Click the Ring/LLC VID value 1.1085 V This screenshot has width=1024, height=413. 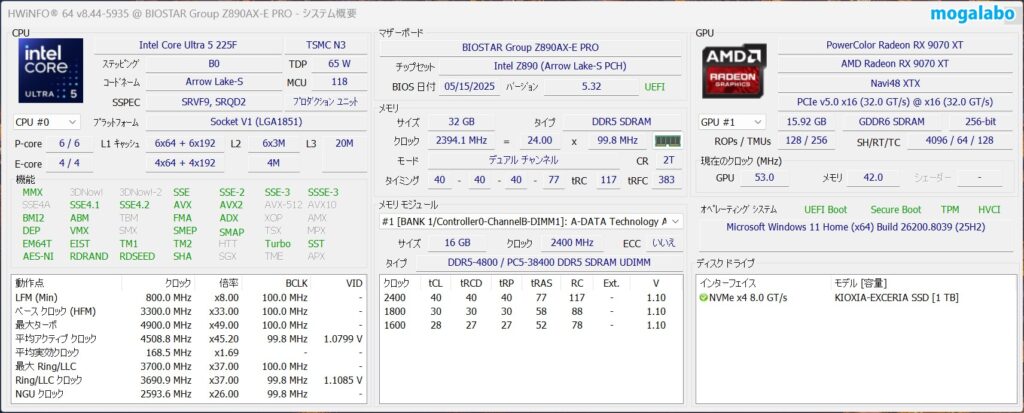[342, 380]
